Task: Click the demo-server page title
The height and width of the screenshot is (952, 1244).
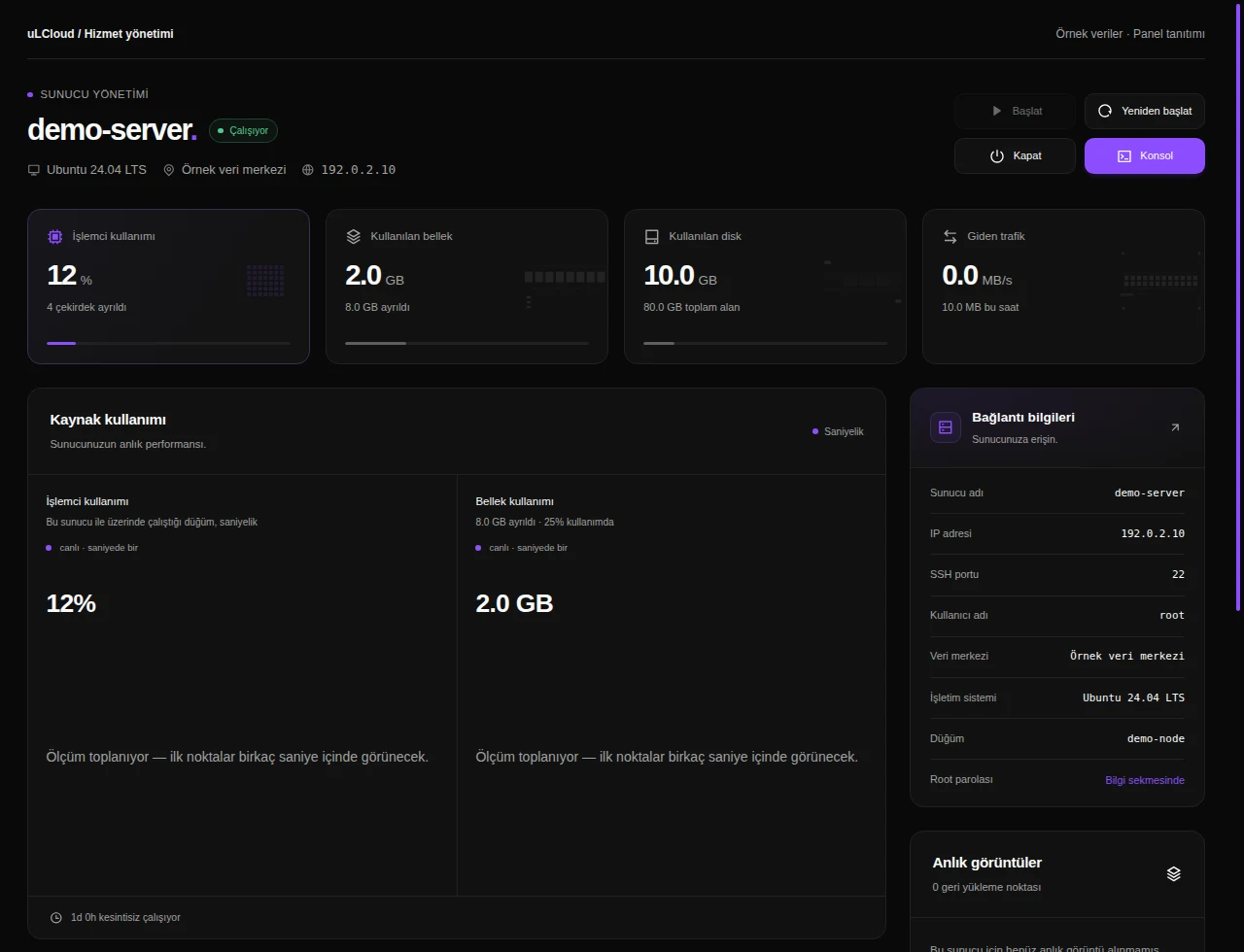Action: pyautogui.click(x=112, y=129)
